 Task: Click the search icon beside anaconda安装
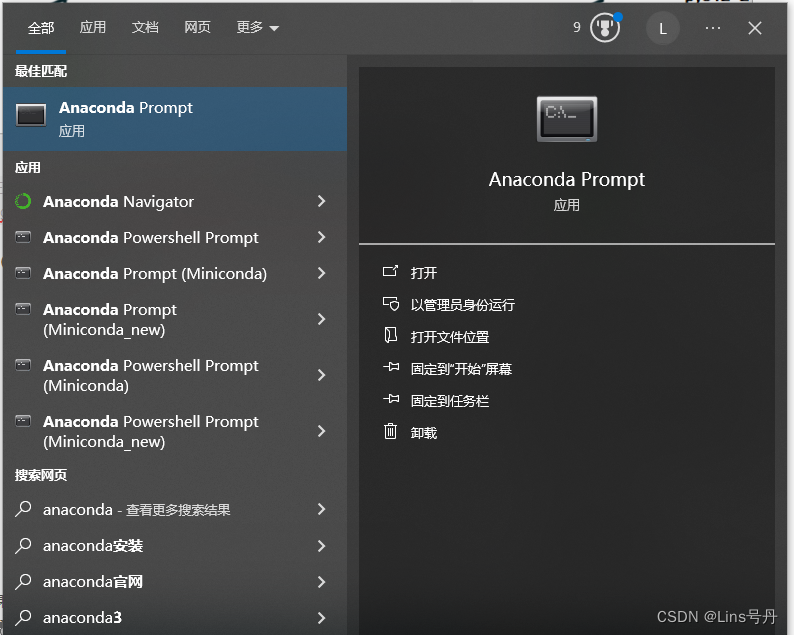(x=23, y=545)
